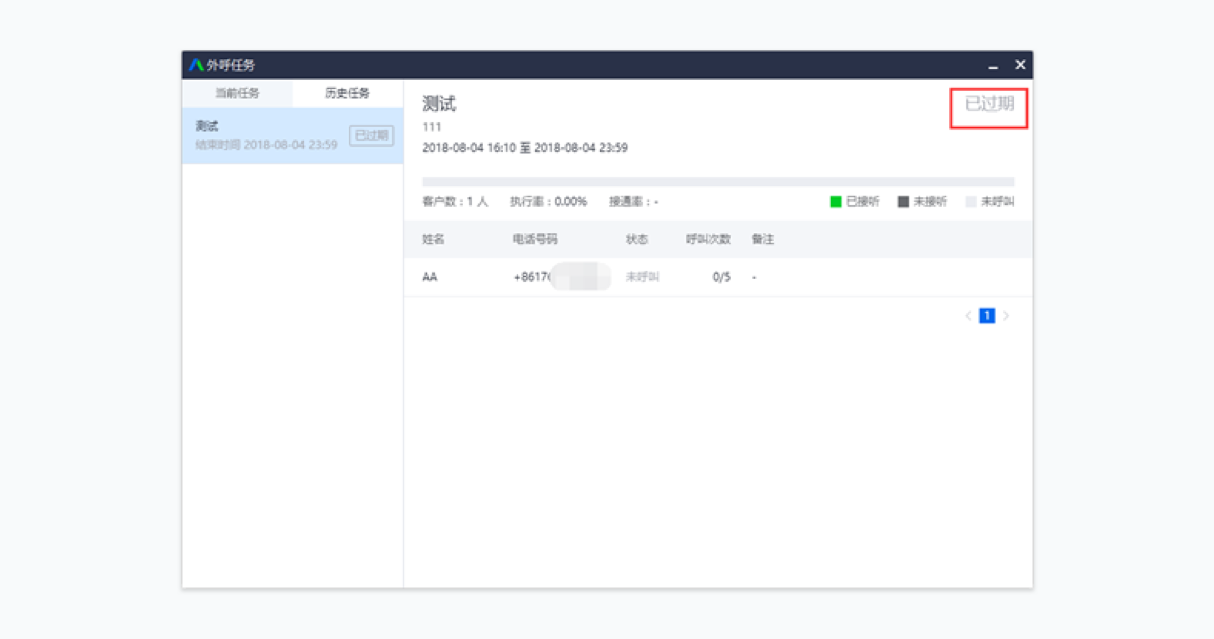Screen dimensions: 1214x639
Task: Switch to the 当前任务 tab
Action: pyautogui.click(x=237, y=93)
